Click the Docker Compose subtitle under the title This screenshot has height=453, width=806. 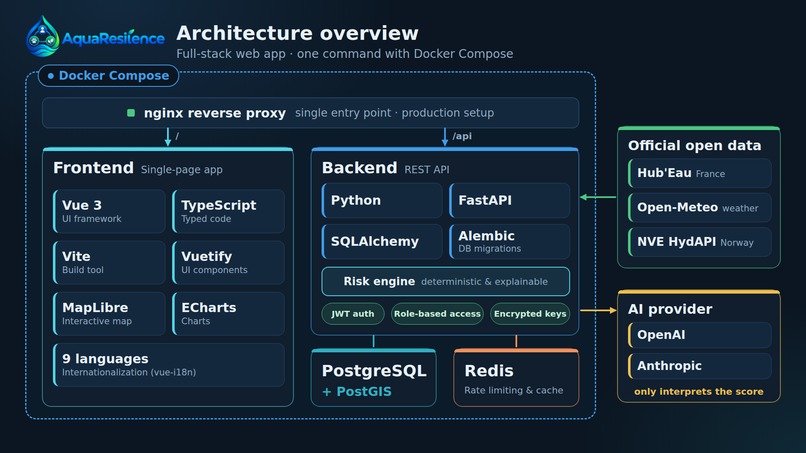(x=344, y=54)
